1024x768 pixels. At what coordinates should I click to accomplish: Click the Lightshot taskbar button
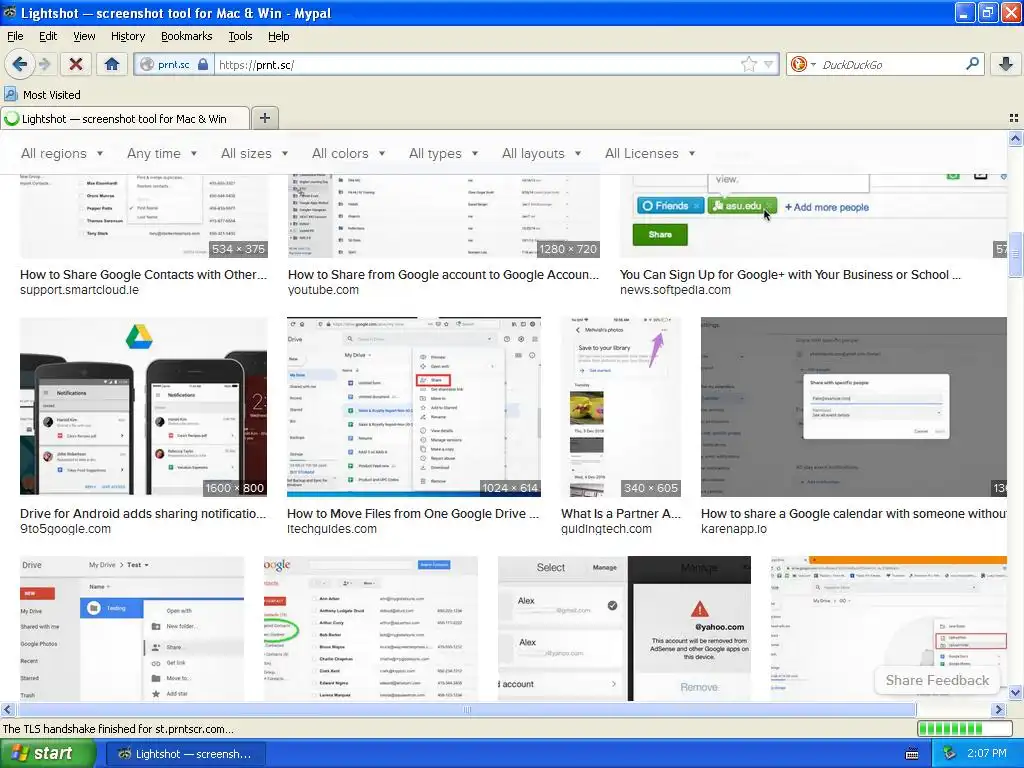(x=184, y=754)
